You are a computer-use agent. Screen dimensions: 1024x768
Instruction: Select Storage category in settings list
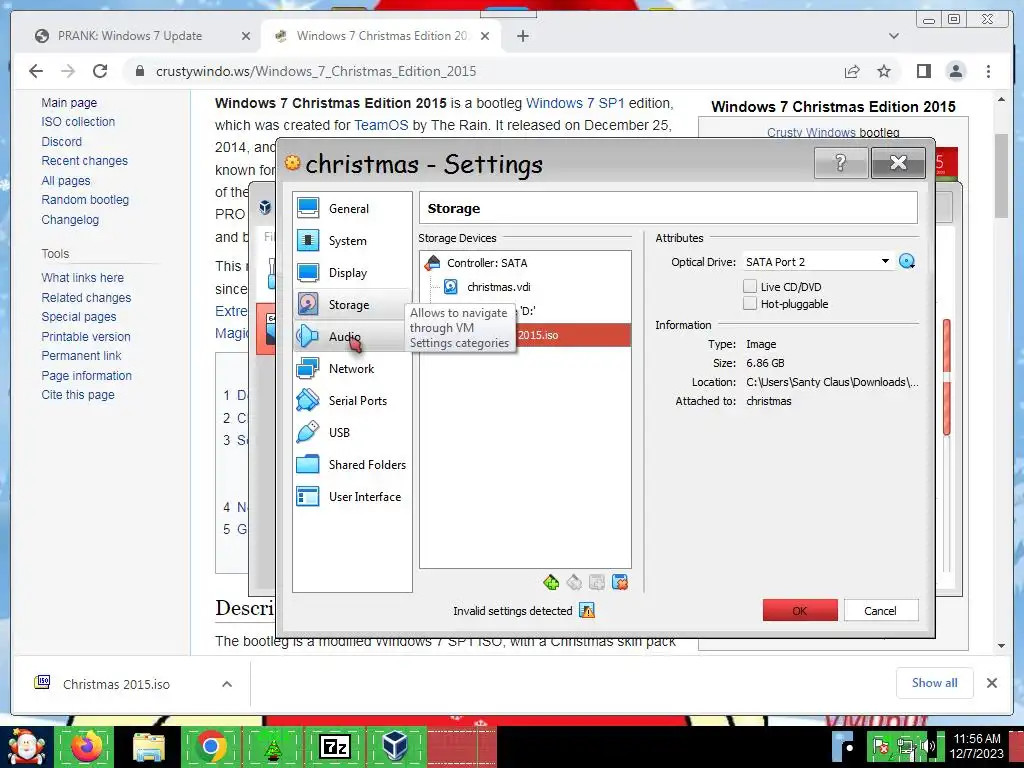point(352,304)
